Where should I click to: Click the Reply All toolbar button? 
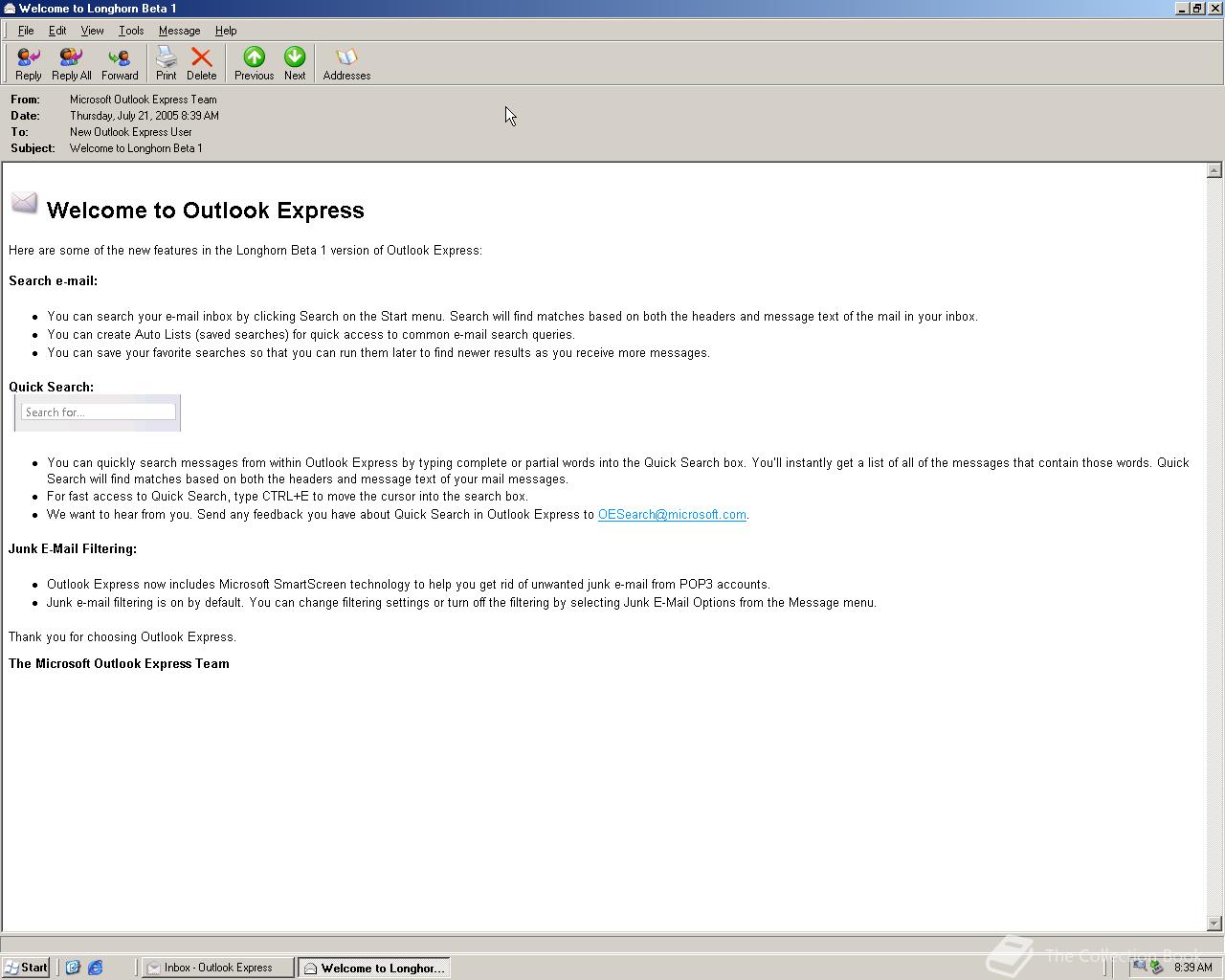(x=72, y=64)
